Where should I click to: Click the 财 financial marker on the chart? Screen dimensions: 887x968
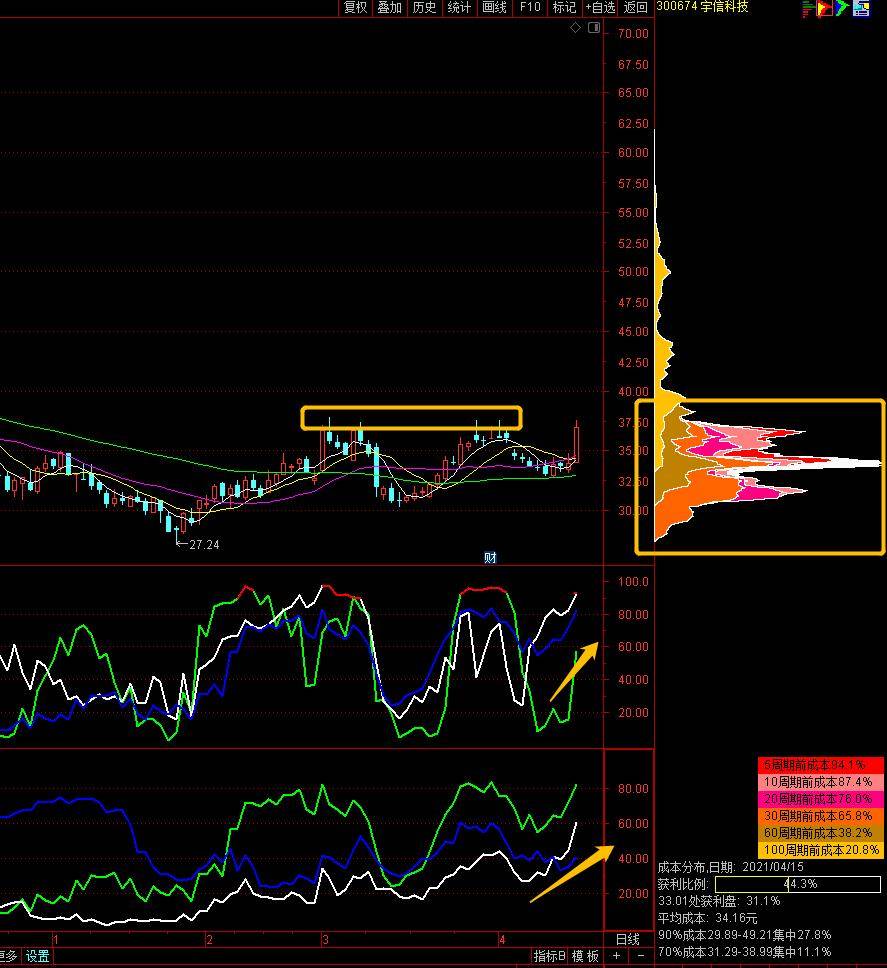click(x=490, y=557)
